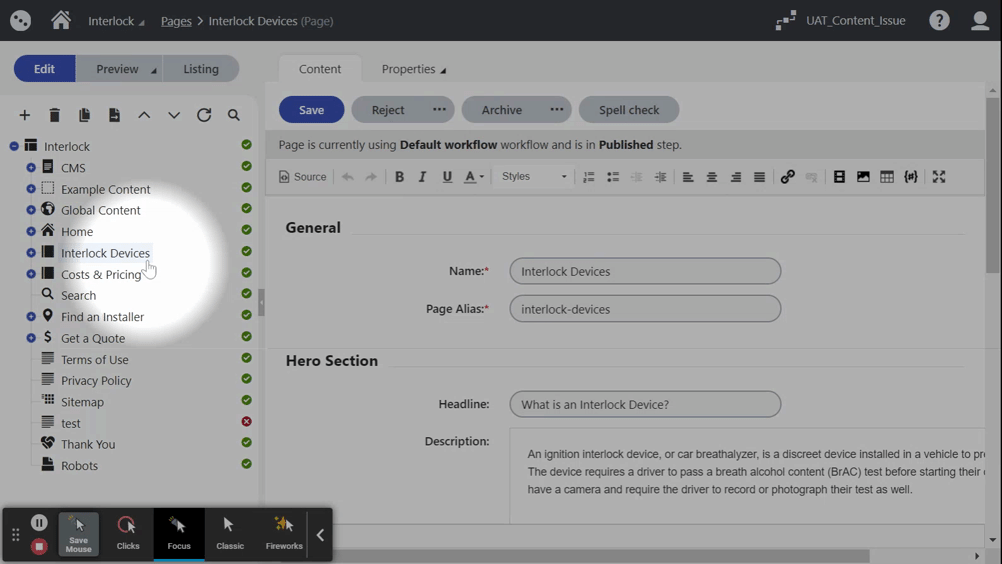The height and width of the screenshot is (564, 1002).
Task: Toggle underline formatting
Action: [447, 177]
